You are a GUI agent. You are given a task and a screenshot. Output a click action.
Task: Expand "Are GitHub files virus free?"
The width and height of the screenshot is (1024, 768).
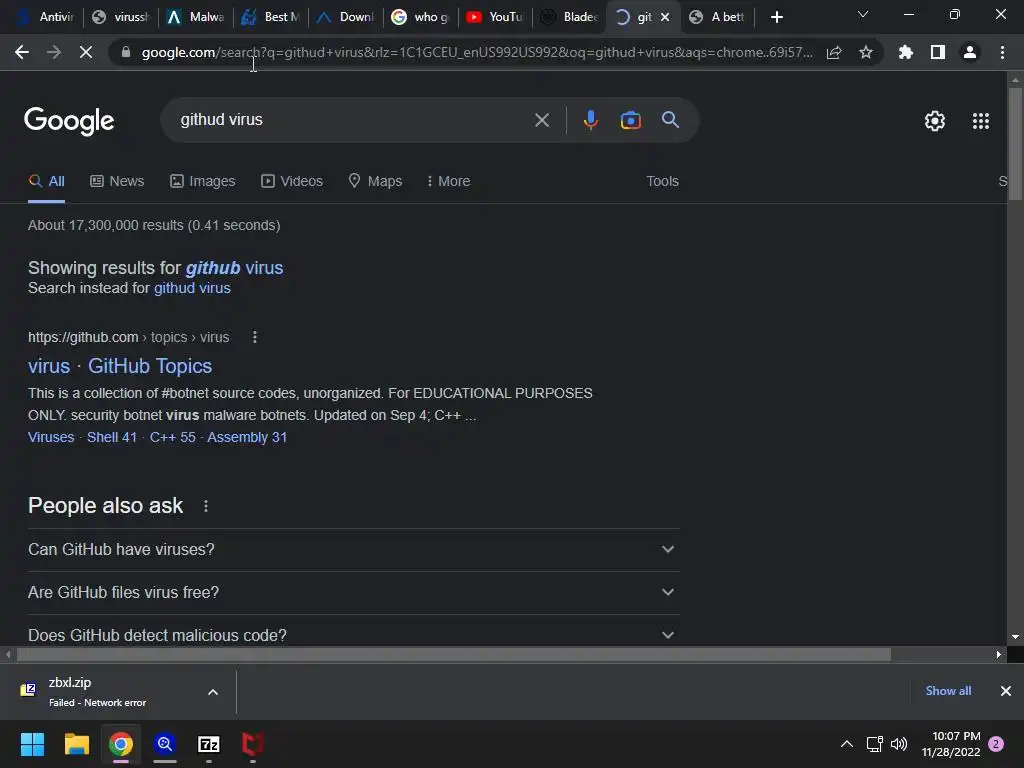[353, 592]
